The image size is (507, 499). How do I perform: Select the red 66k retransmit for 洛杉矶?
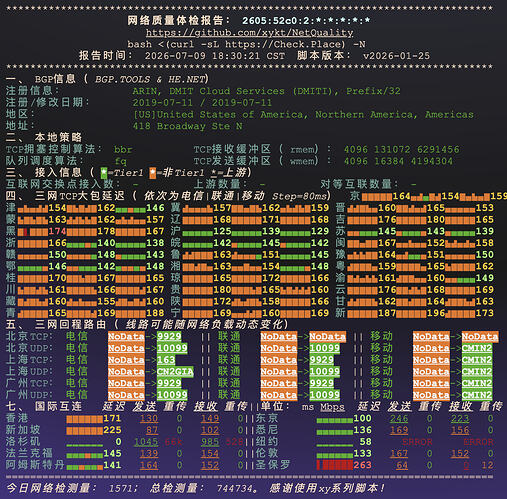tap(173, 442)
